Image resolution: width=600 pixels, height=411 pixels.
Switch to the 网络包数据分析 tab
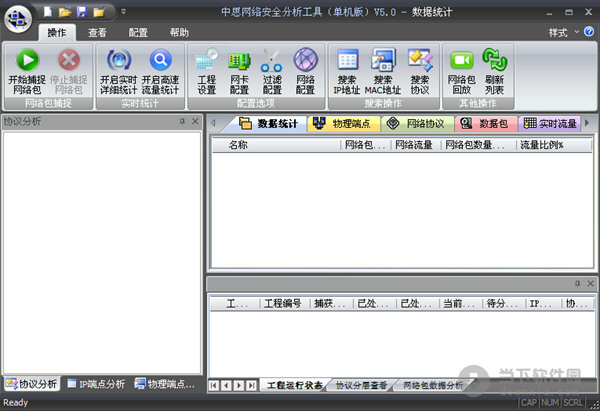click(x=433, y=385)
